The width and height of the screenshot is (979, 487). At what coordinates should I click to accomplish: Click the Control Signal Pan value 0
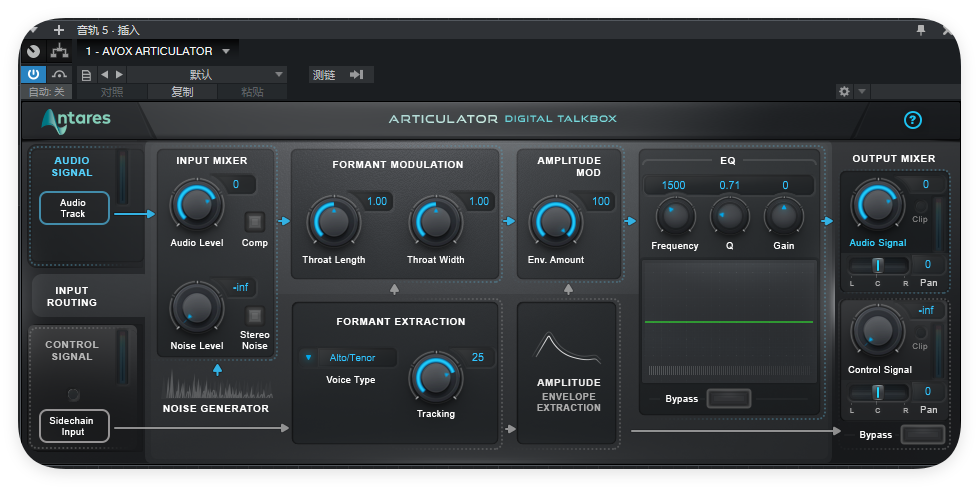point(928,391)
